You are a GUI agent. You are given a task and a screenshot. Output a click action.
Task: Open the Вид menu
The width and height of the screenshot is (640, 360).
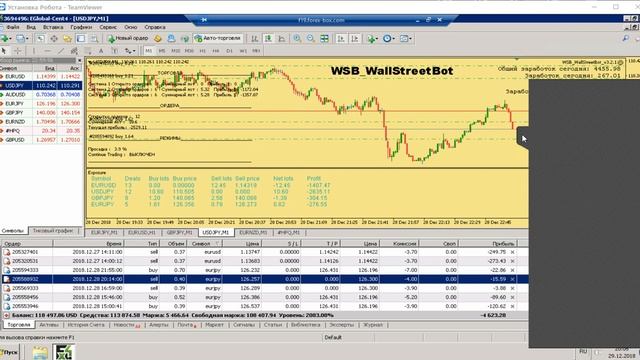click(x=31, y=27)
